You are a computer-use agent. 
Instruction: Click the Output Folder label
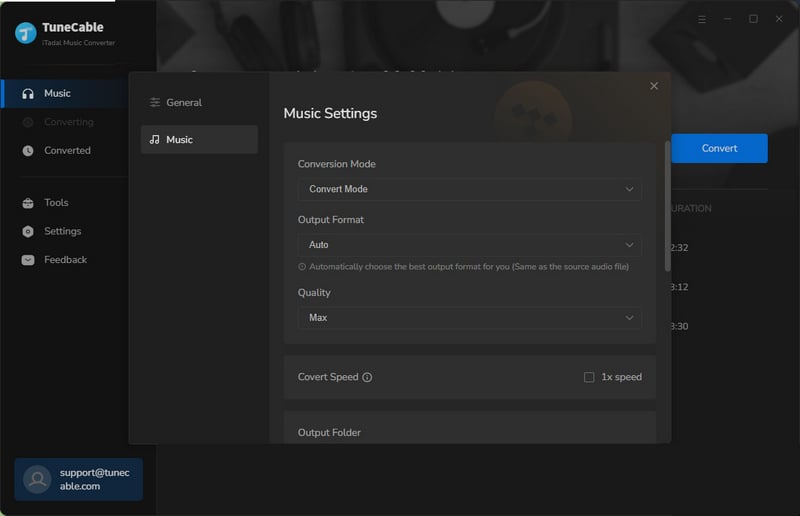329,433
